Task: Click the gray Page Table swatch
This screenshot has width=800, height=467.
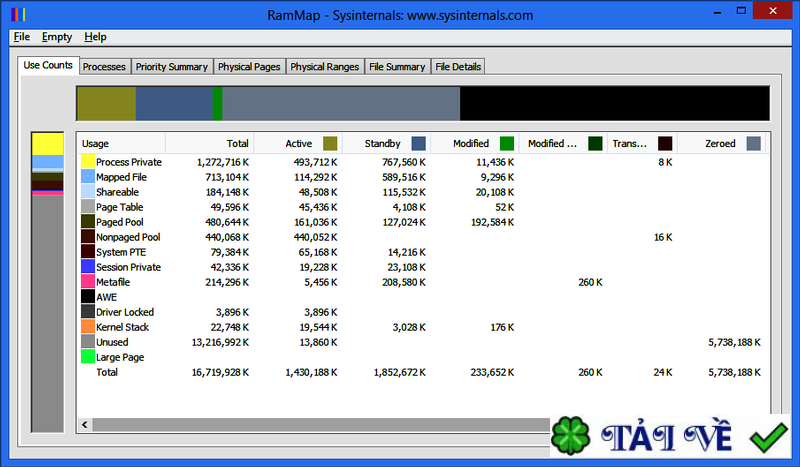Action: [x=88, y=207]
